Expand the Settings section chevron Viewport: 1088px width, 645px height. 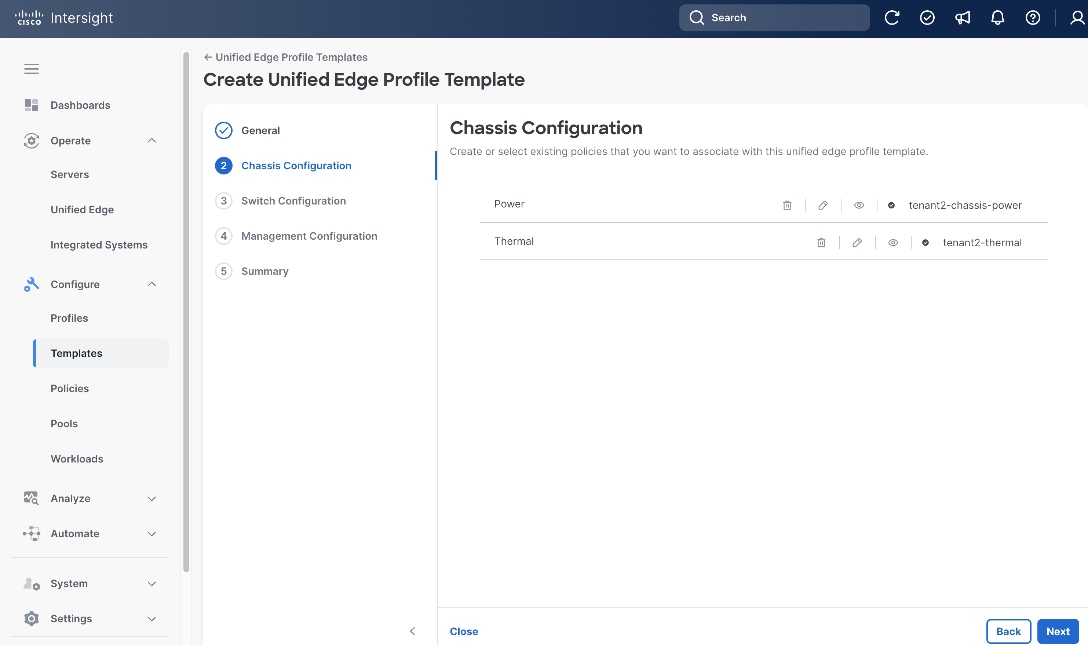tap(152, 619)
